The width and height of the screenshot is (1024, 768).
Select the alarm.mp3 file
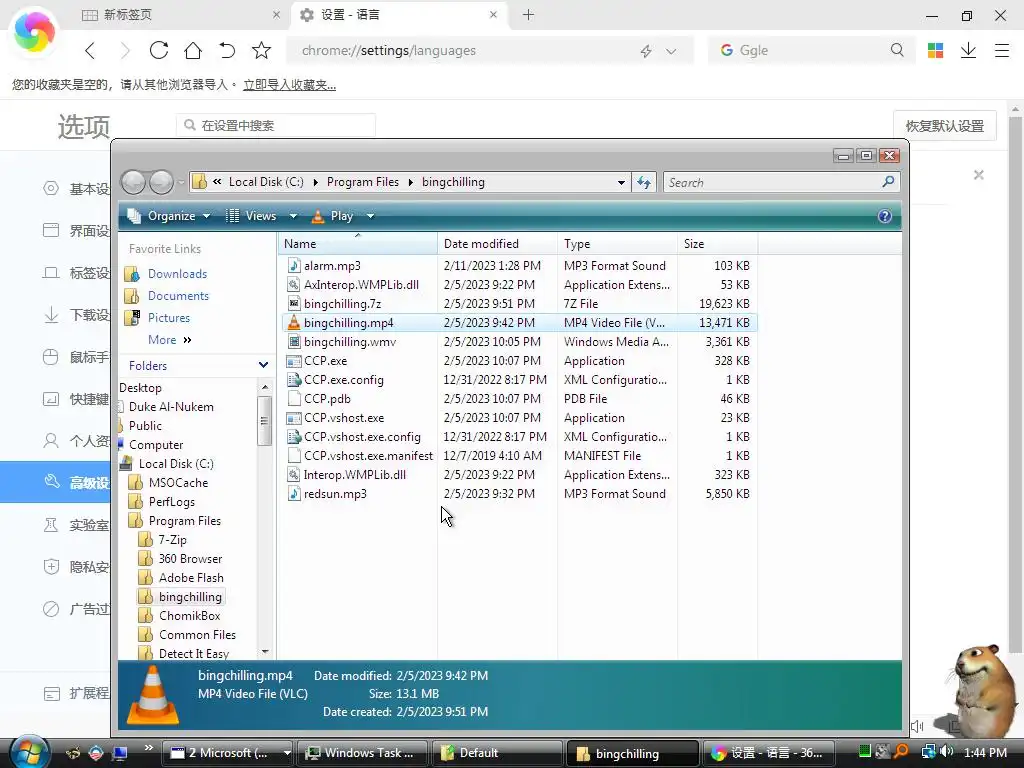click(x=332, y=266)
